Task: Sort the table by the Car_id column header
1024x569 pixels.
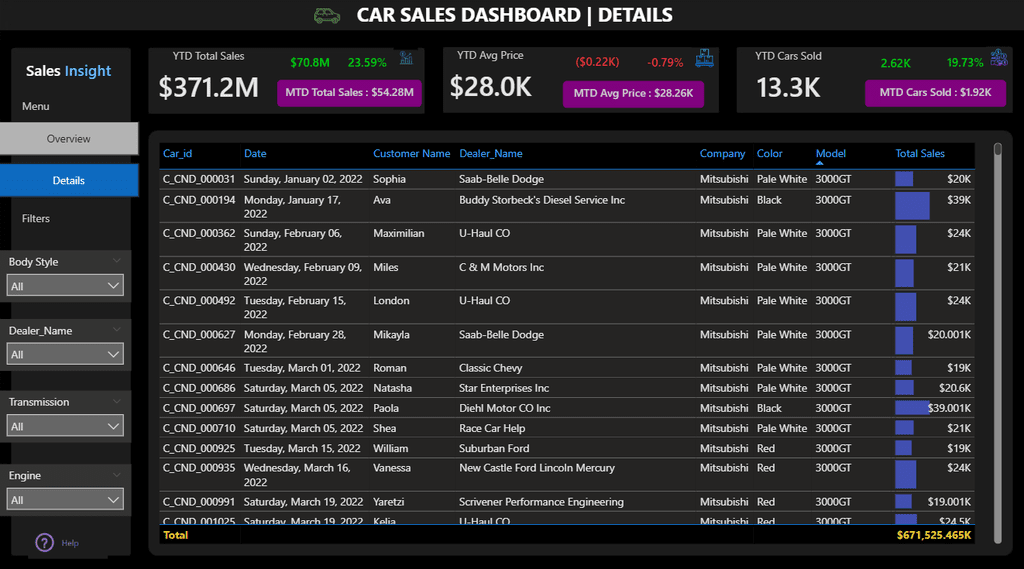Action: (x=178, y=154)
